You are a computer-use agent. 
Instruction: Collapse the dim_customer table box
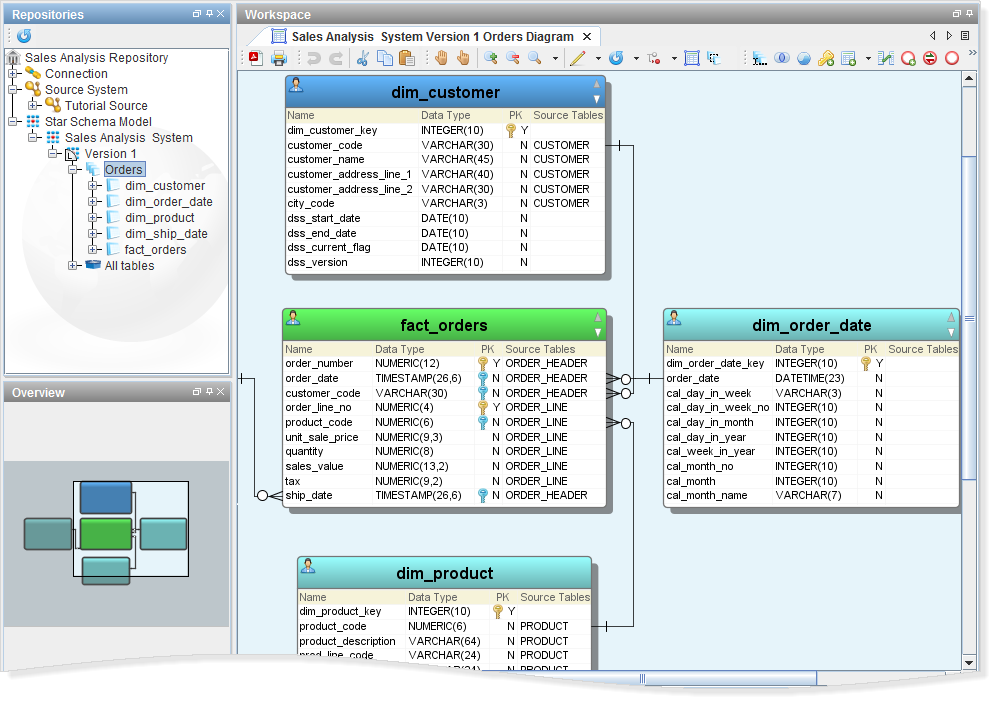[597, 85]
